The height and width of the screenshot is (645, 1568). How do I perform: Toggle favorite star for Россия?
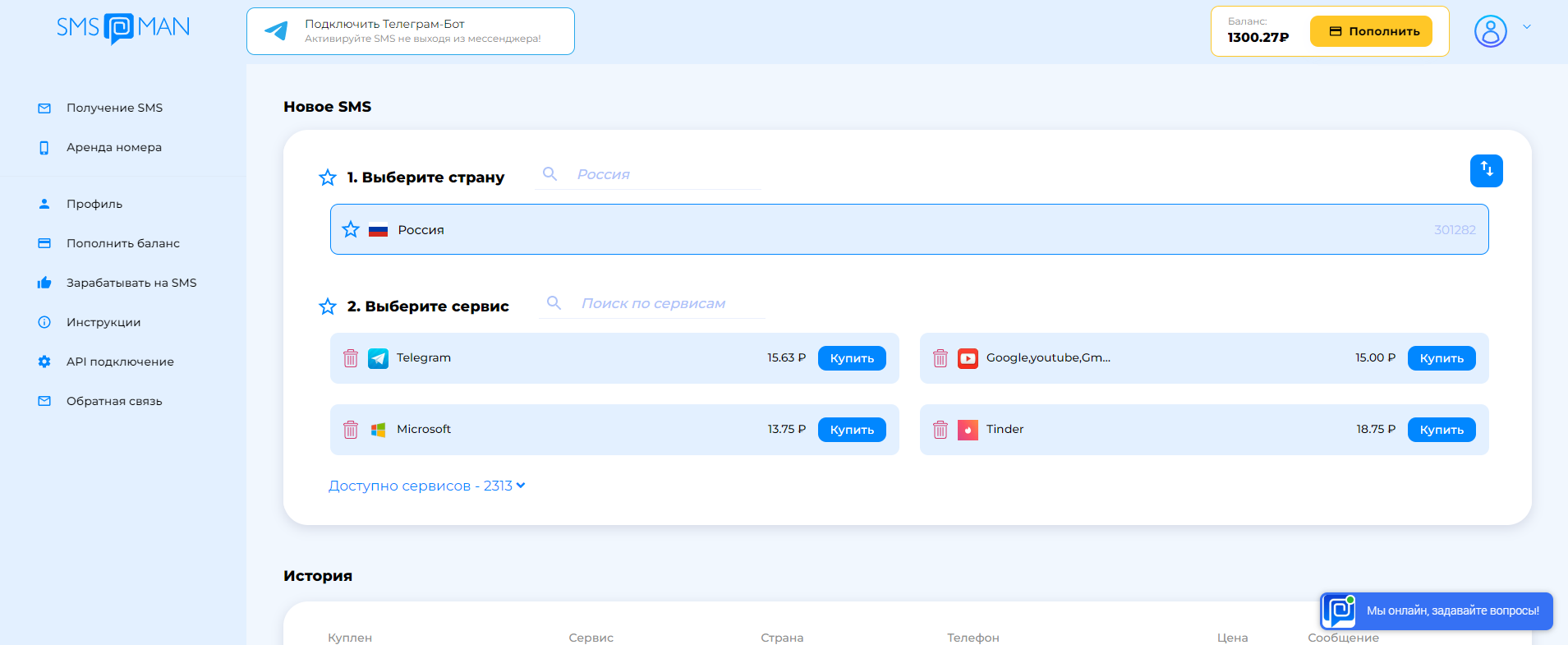tap(351, 229)
